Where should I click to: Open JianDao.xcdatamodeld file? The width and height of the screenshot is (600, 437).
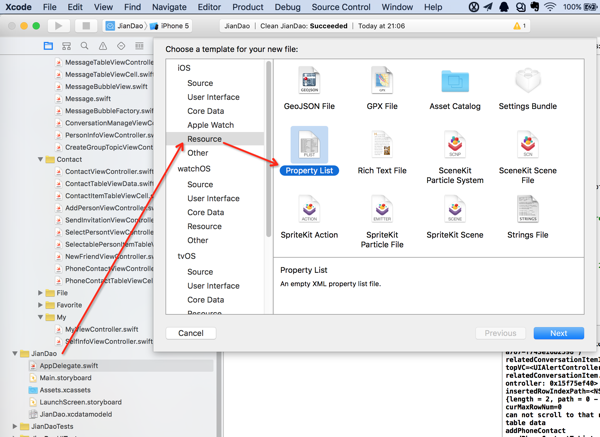pos(76,414)
